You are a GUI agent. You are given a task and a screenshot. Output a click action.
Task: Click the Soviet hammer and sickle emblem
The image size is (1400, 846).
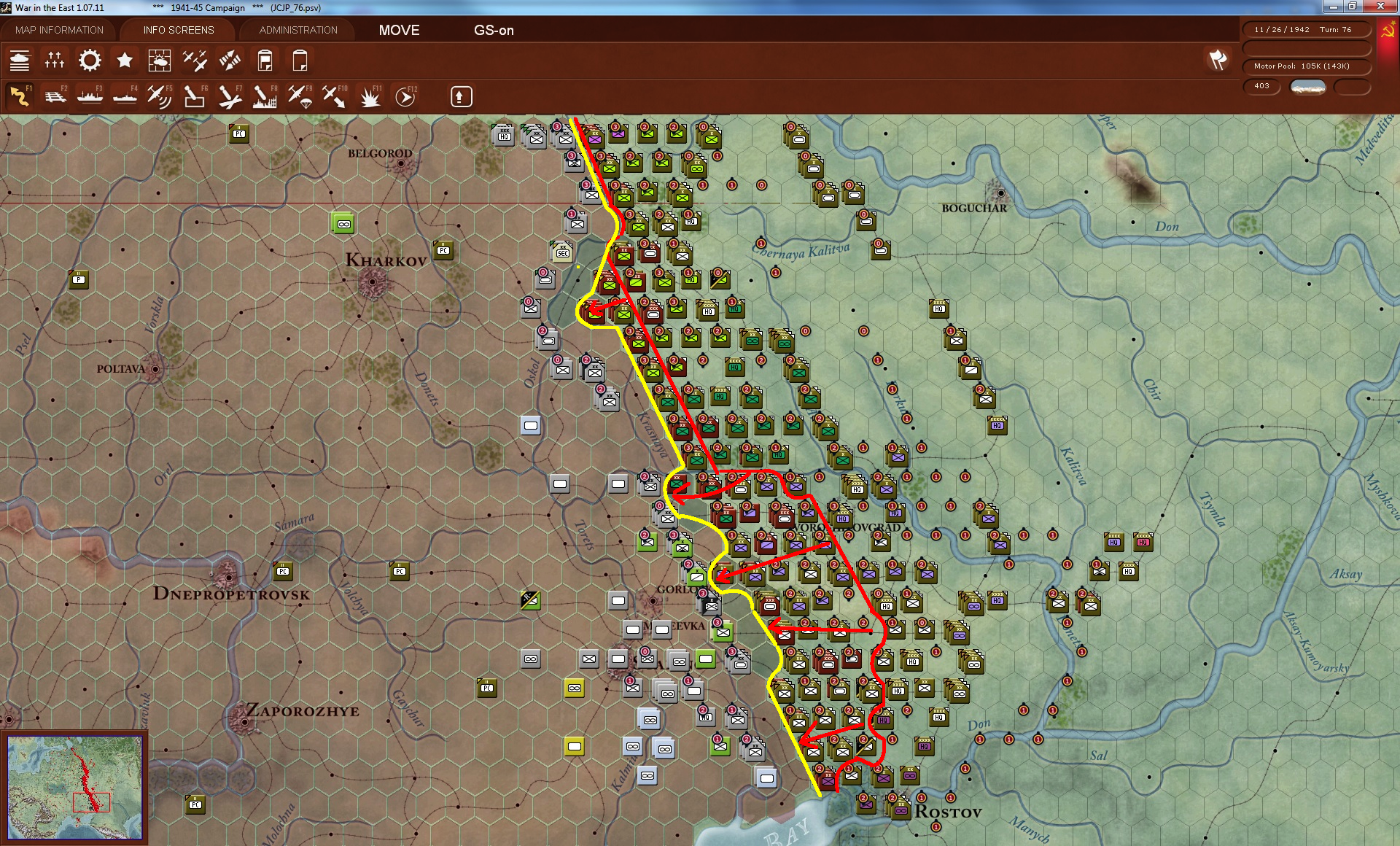pyautogui.click(x=1388, y=31)
